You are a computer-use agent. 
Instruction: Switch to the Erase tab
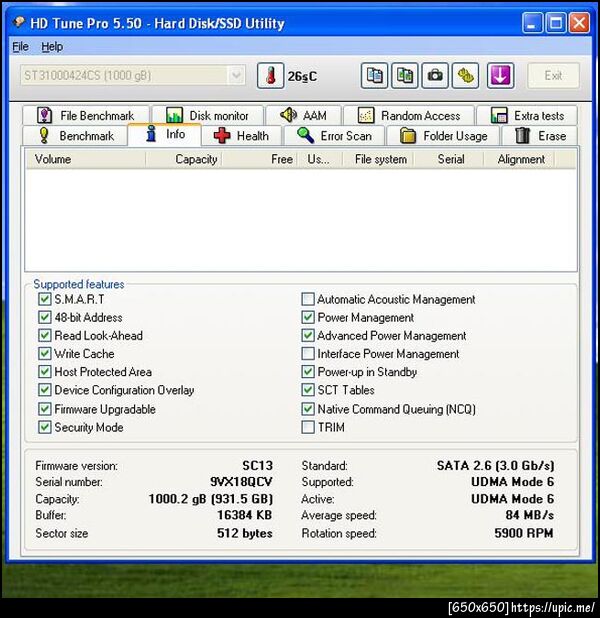point(540,136)
